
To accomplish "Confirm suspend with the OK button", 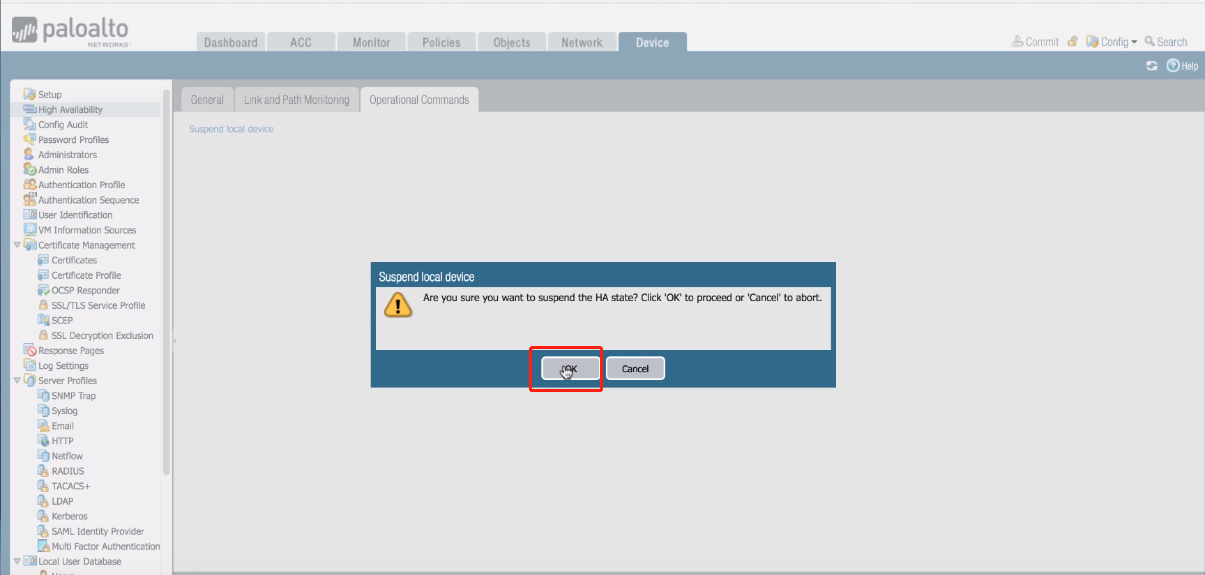I will (570, 369).
